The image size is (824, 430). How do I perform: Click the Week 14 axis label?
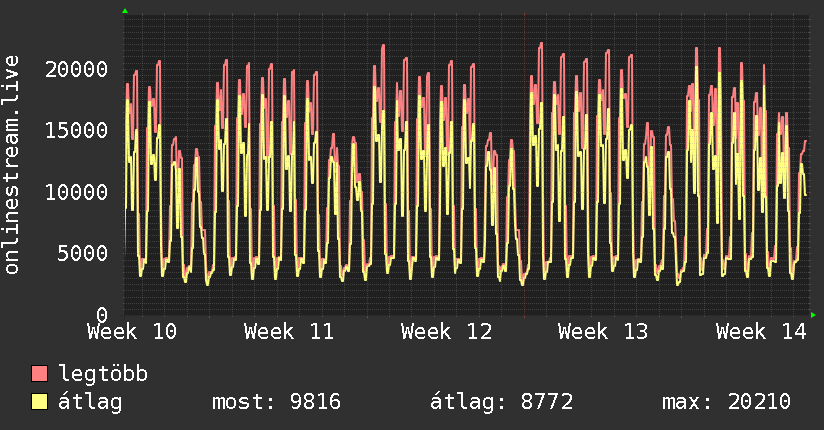[761, 332]
